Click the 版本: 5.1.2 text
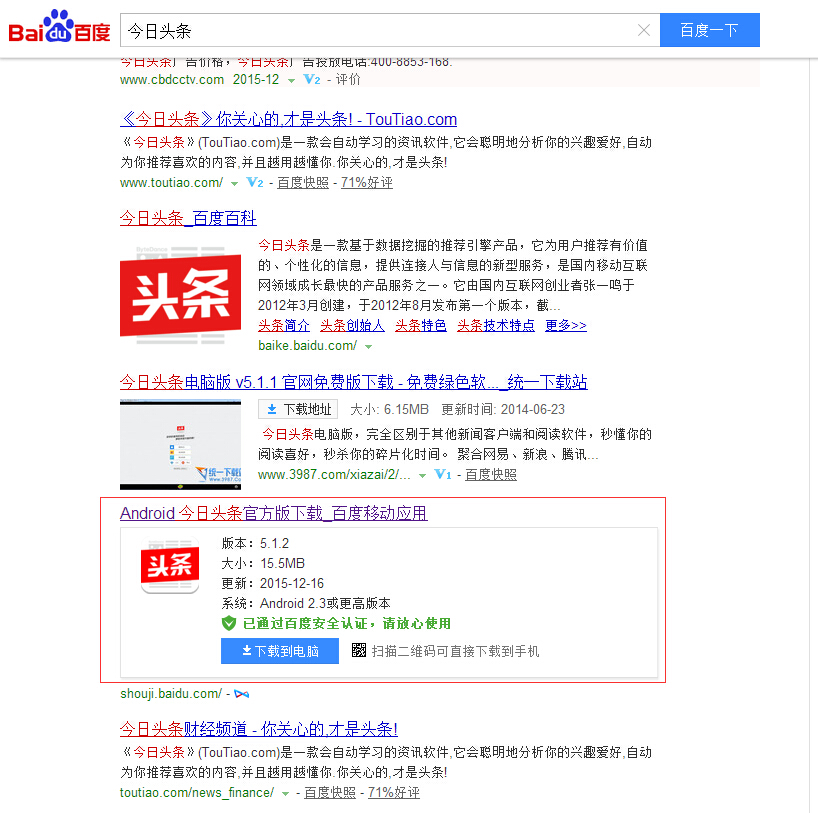 point(255,544)
